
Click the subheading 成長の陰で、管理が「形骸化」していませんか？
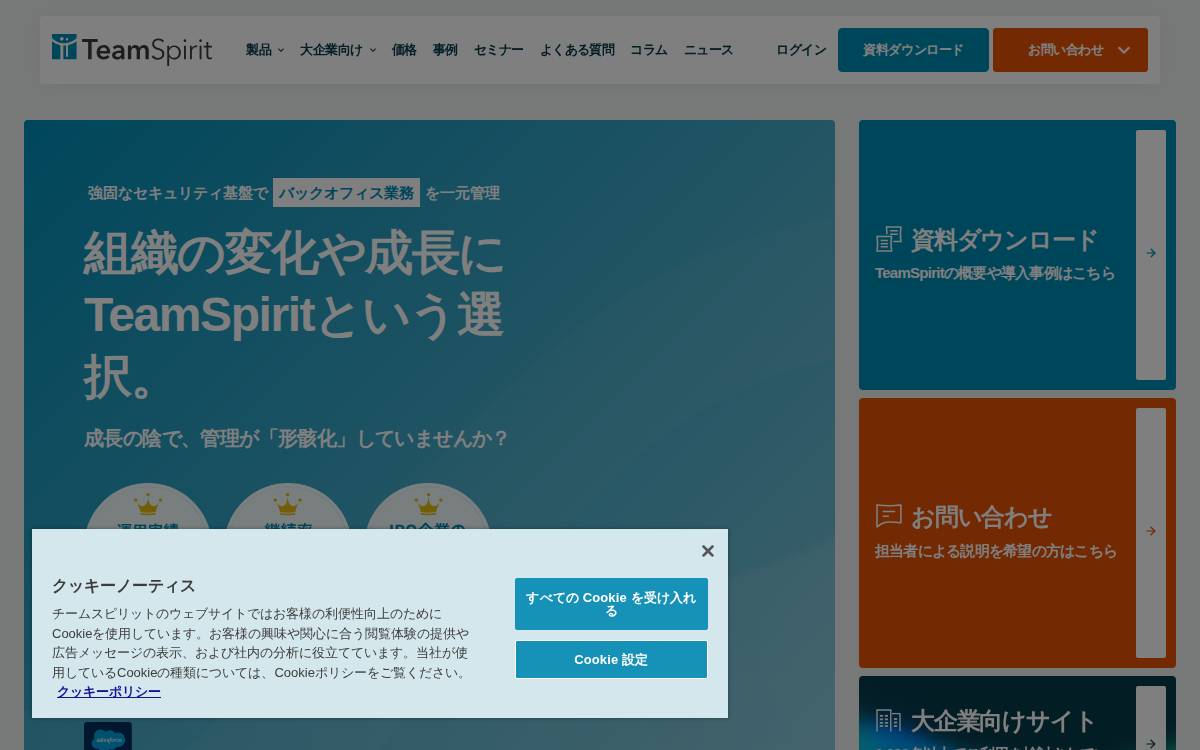coord(297,439)
